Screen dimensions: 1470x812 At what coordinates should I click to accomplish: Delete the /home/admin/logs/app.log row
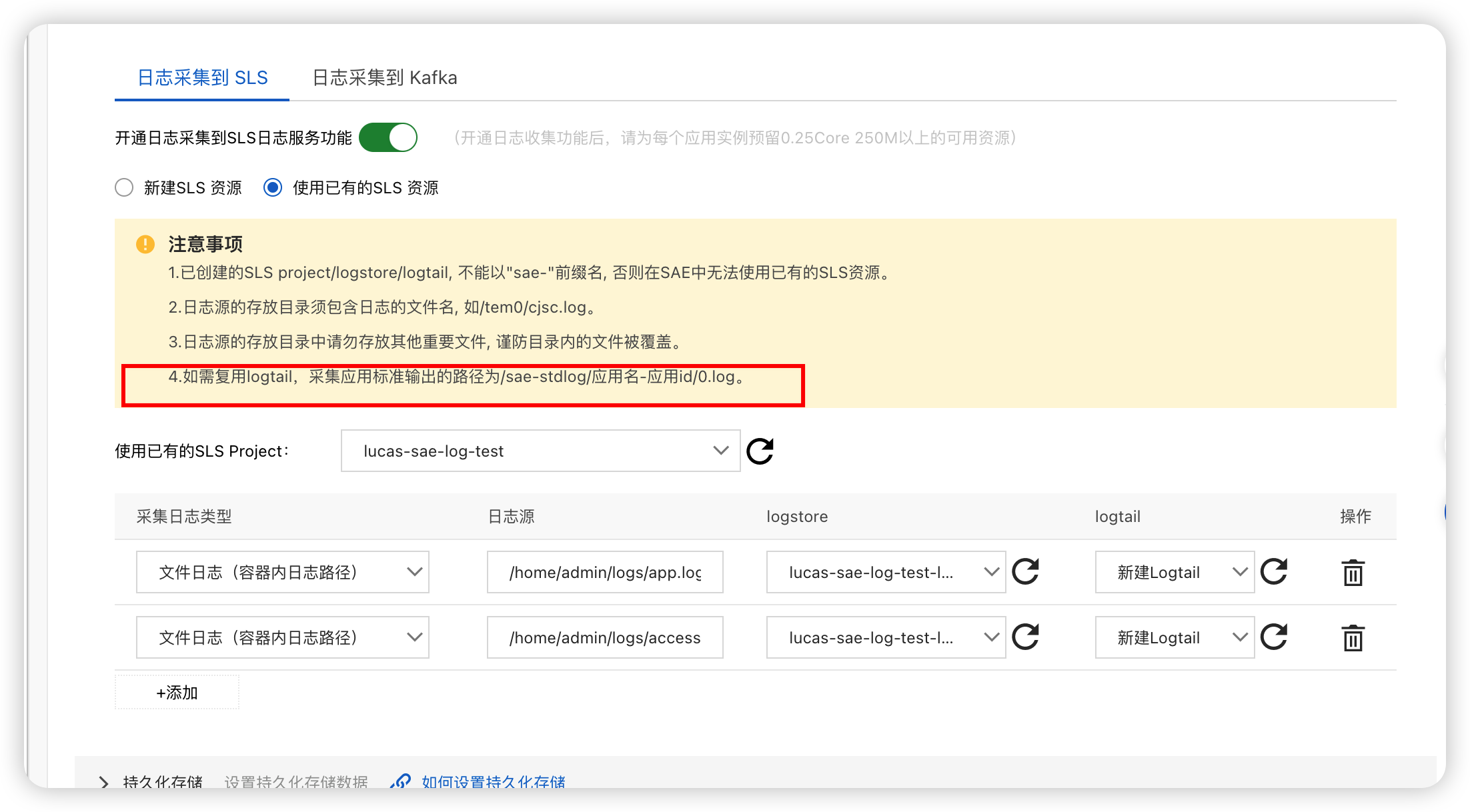click(x=1353, y=573)
